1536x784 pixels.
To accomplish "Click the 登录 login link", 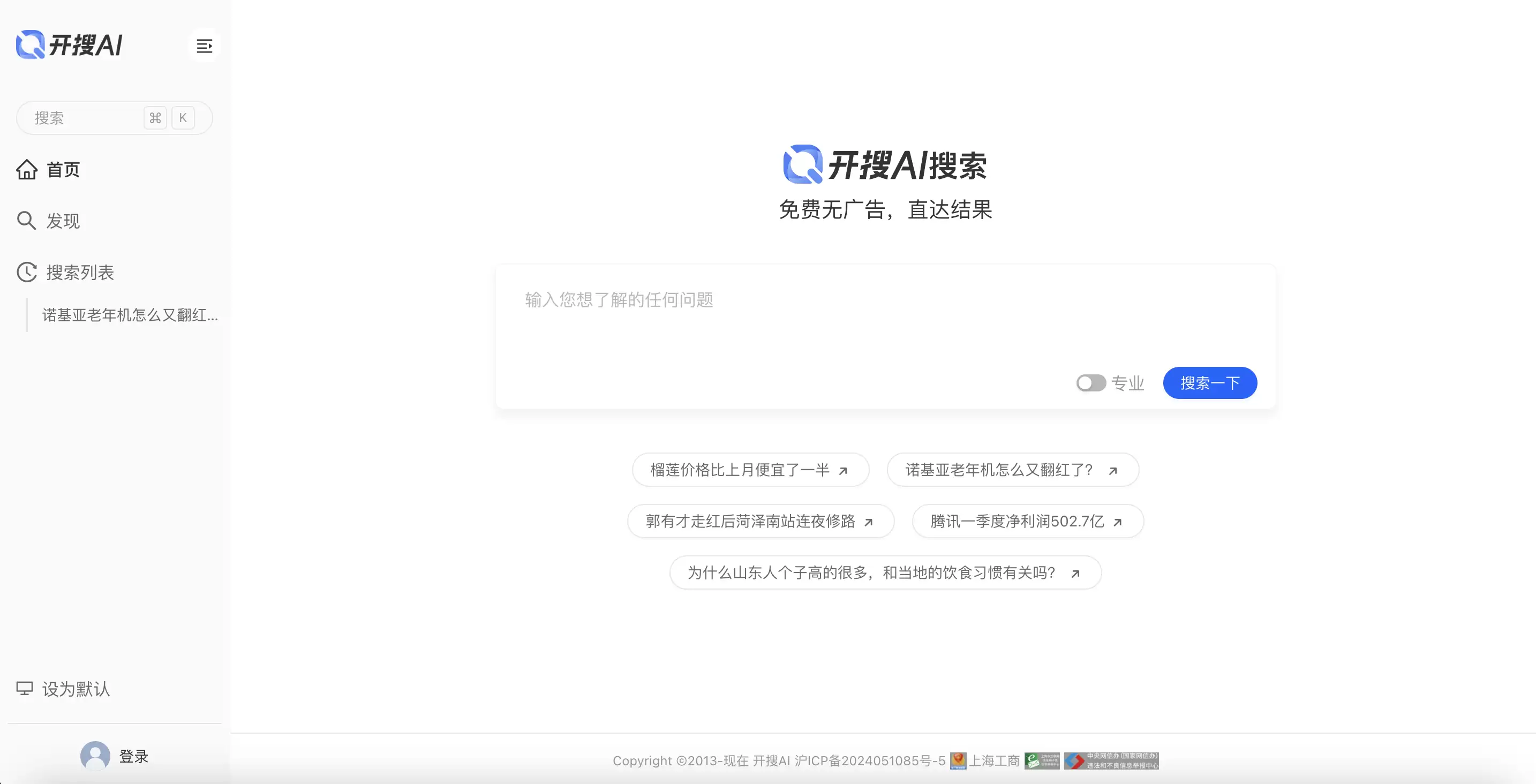I will click(133, 756).
